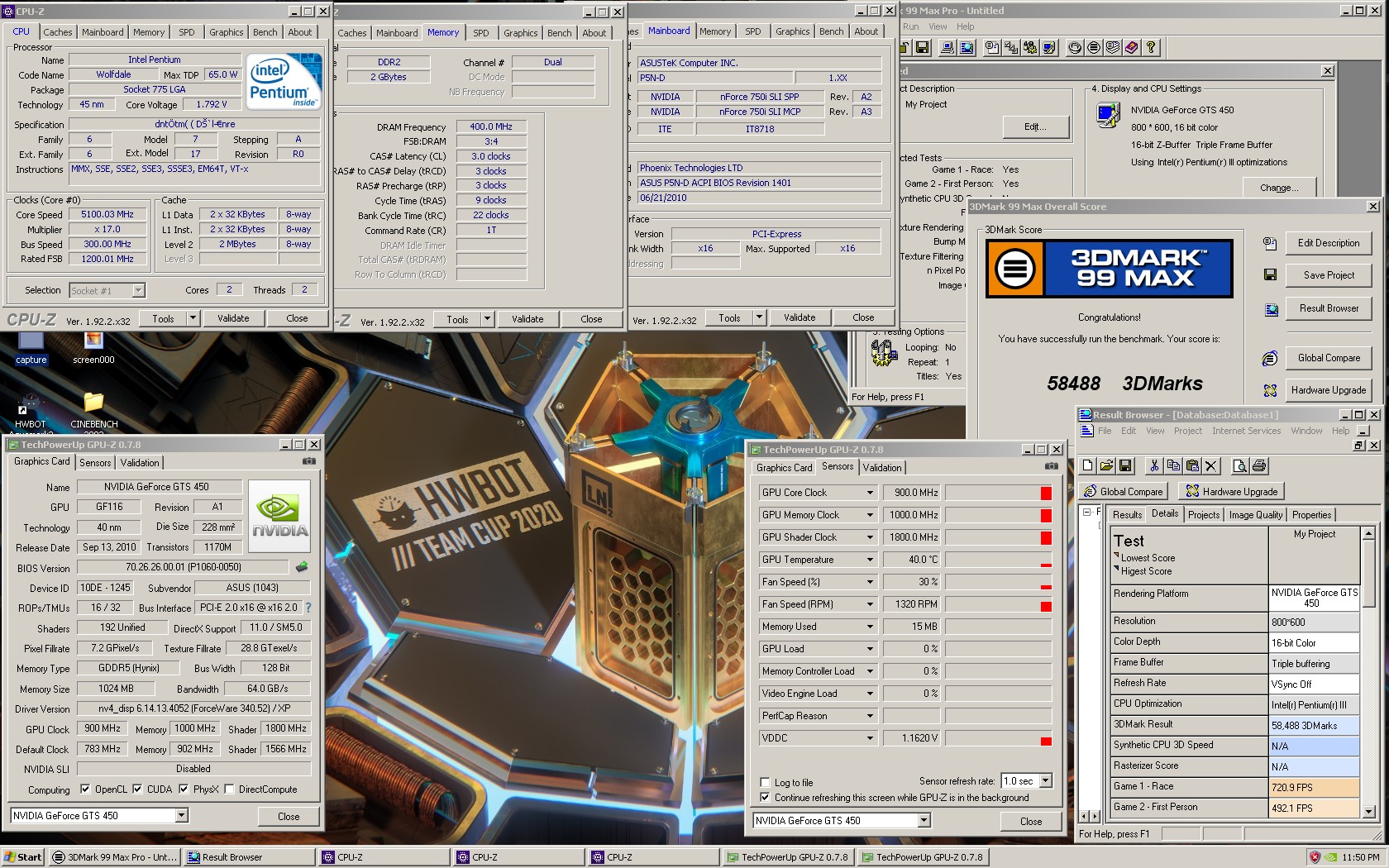Toggle the CUDA checkbox in GPU-Z

pyautogui.click(x=137, y=789)
